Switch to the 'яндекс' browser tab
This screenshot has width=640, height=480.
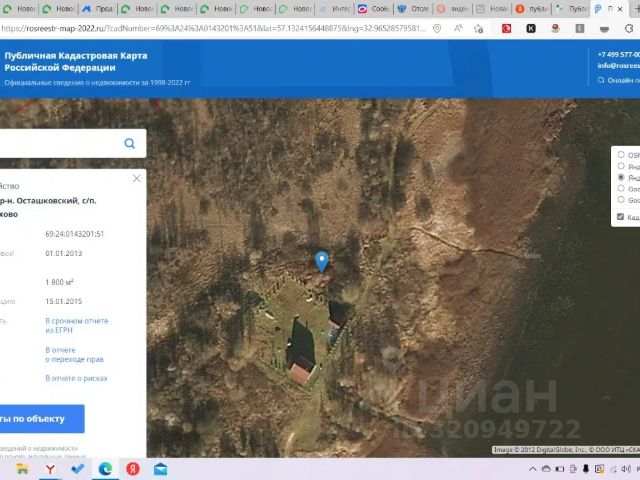point(453,9)
